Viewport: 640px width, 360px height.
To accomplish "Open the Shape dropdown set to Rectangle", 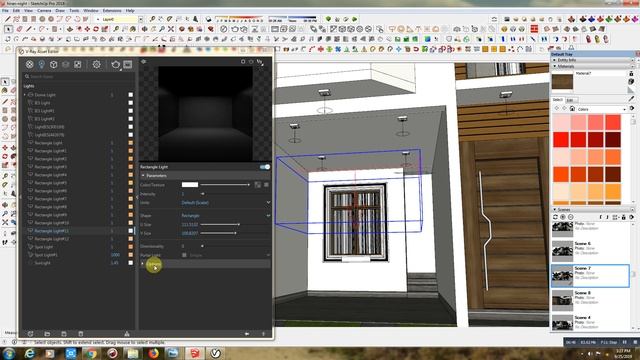I will coord(225,215).
